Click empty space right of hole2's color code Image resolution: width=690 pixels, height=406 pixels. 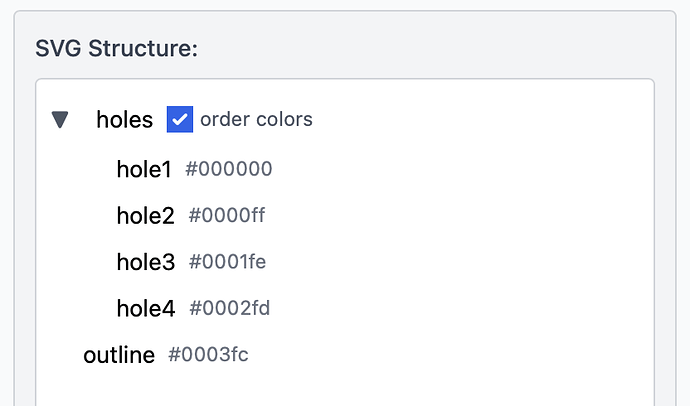click(450, 216)
